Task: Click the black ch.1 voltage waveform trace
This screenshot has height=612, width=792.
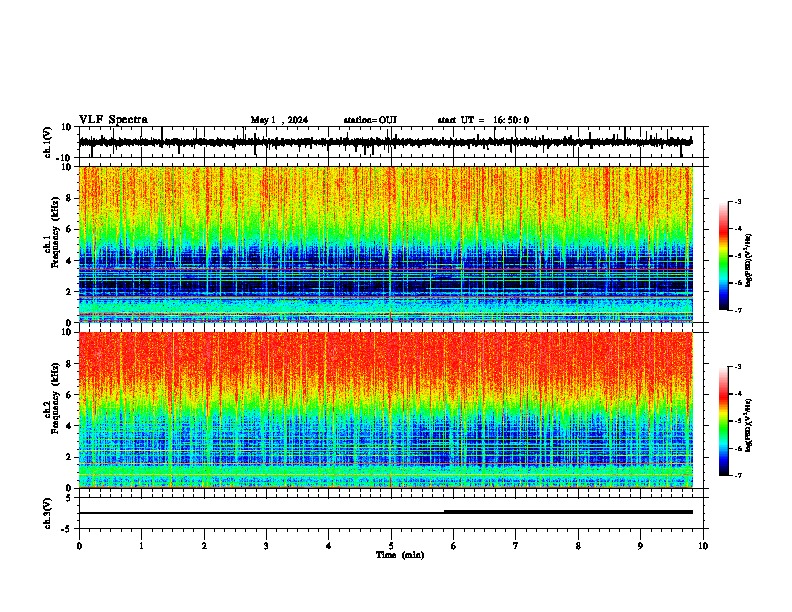Action: (385, 142)
